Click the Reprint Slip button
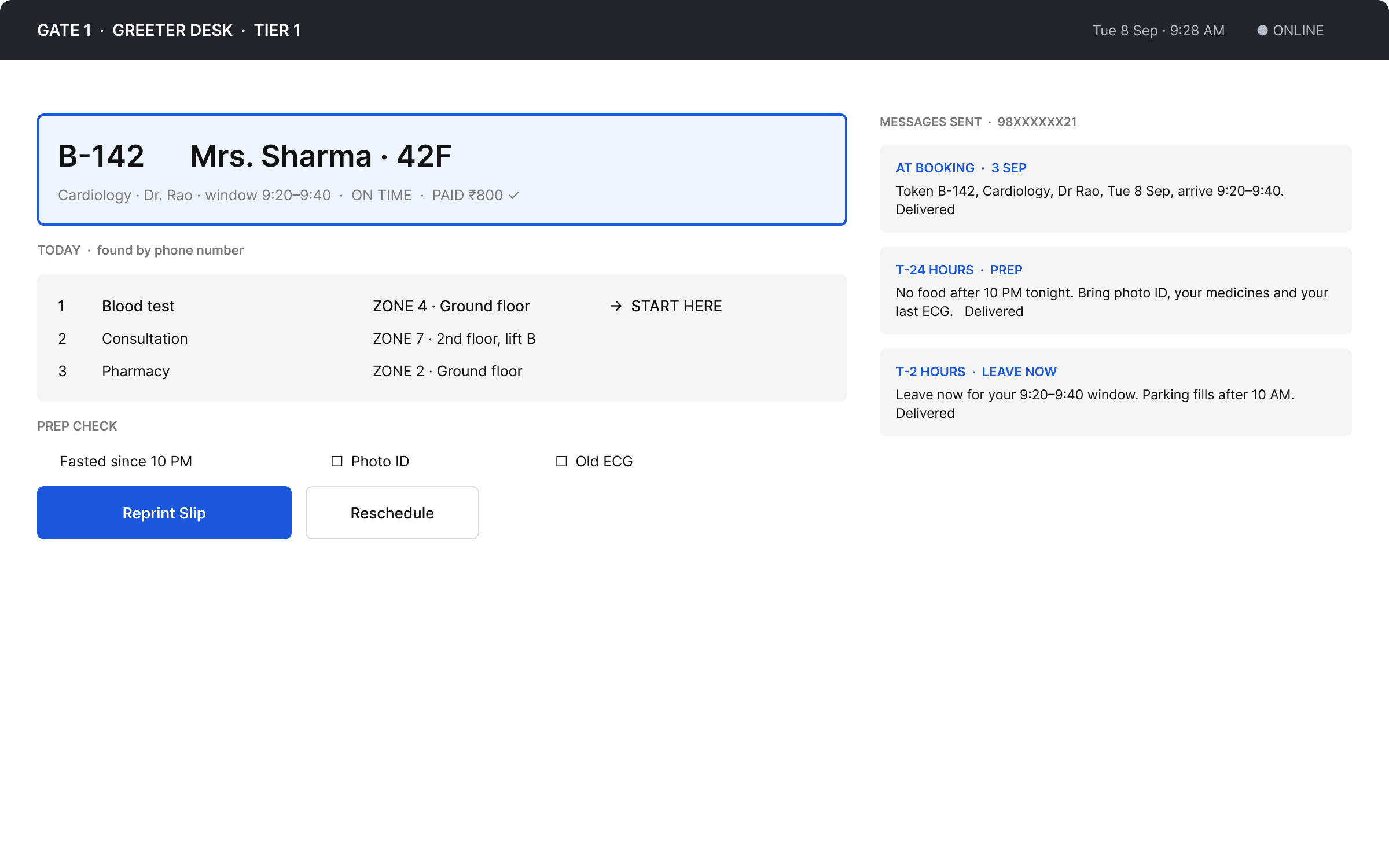 tap(164, 513)
